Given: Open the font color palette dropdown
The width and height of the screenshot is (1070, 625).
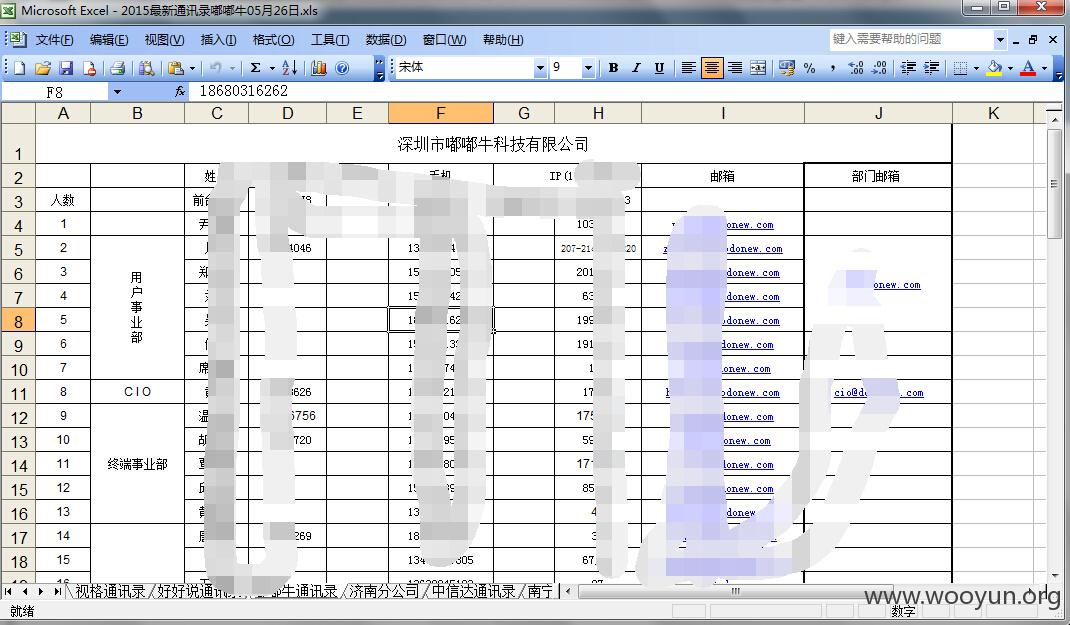Looking at the screenshot, I should (1044, 68).
